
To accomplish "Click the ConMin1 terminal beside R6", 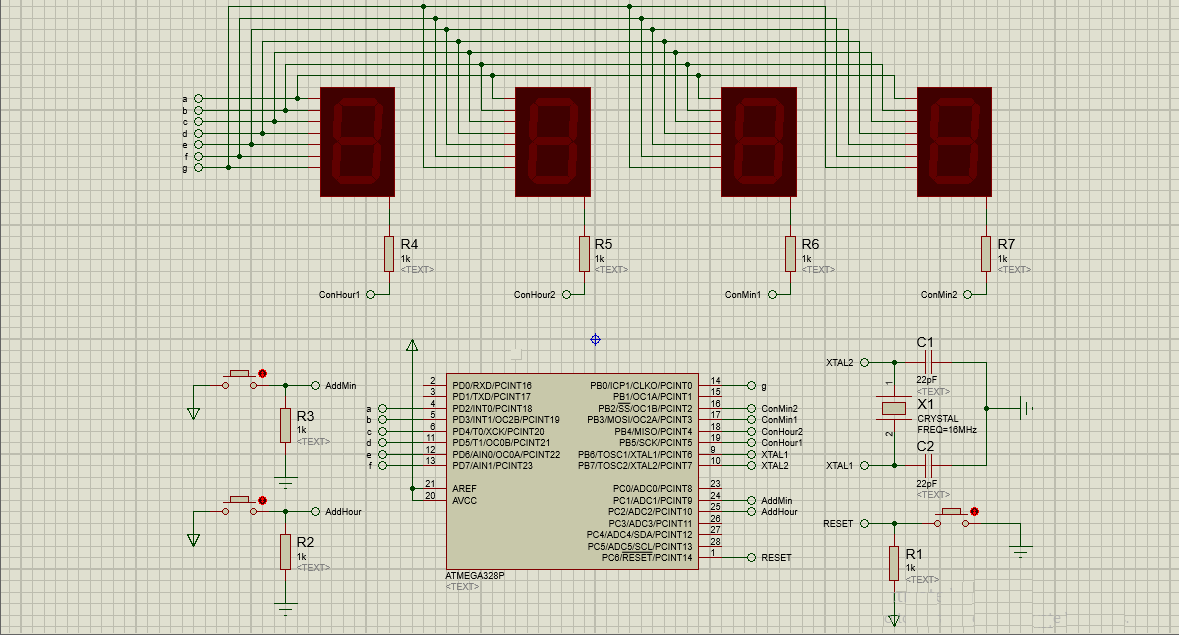I will pyautogui.click(x=772, y=295).
